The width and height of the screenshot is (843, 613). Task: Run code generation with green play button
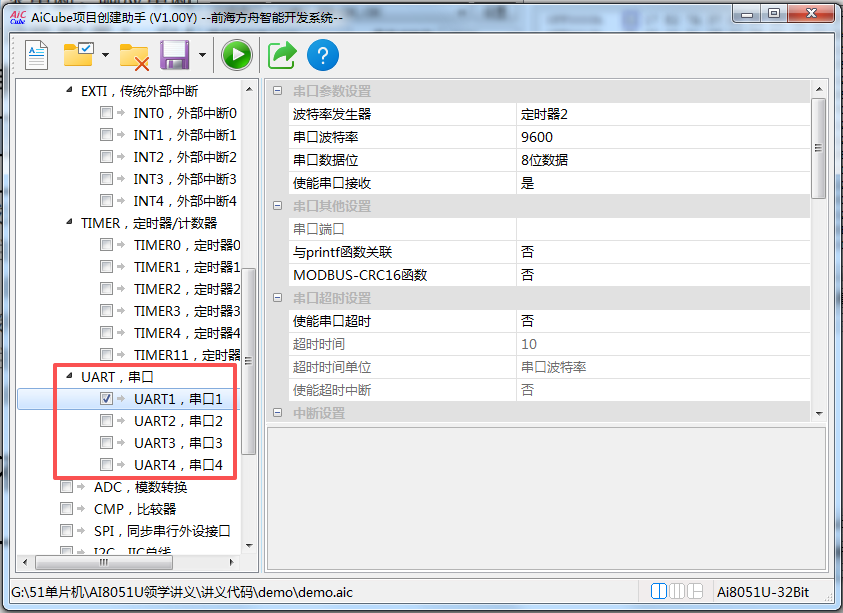[x=236, y=54]
